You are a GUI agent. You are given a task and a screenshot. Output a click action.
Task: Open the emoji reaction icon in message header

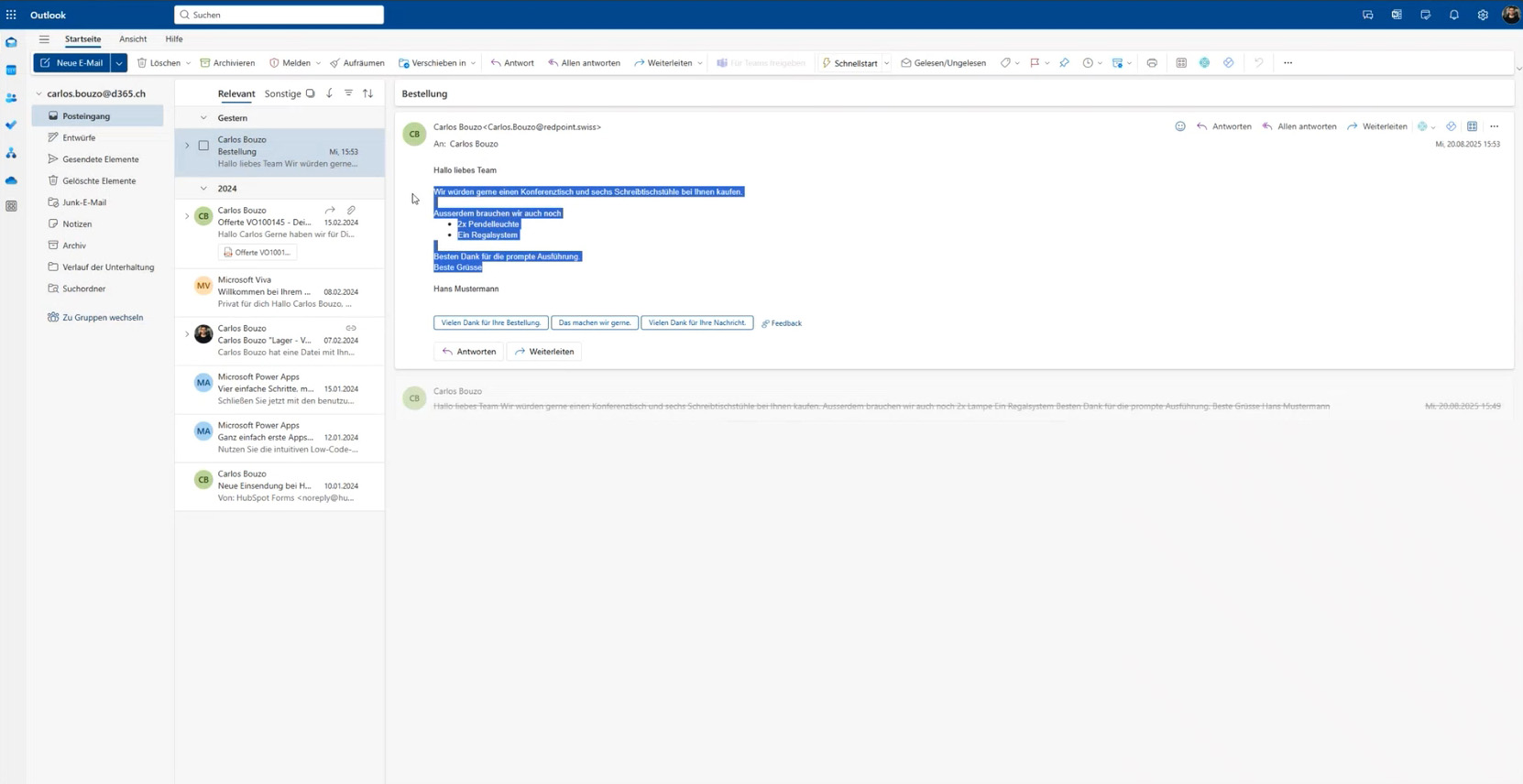[1180, 126]
